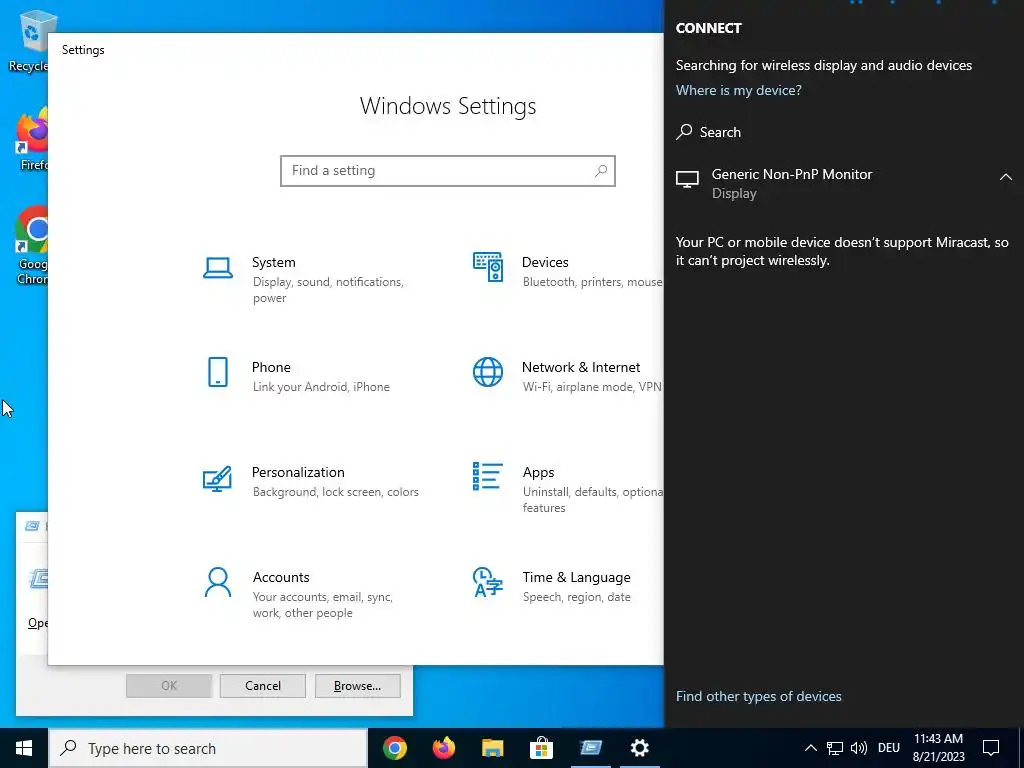Switch the DEU input language indicator

tap(889, 748)
